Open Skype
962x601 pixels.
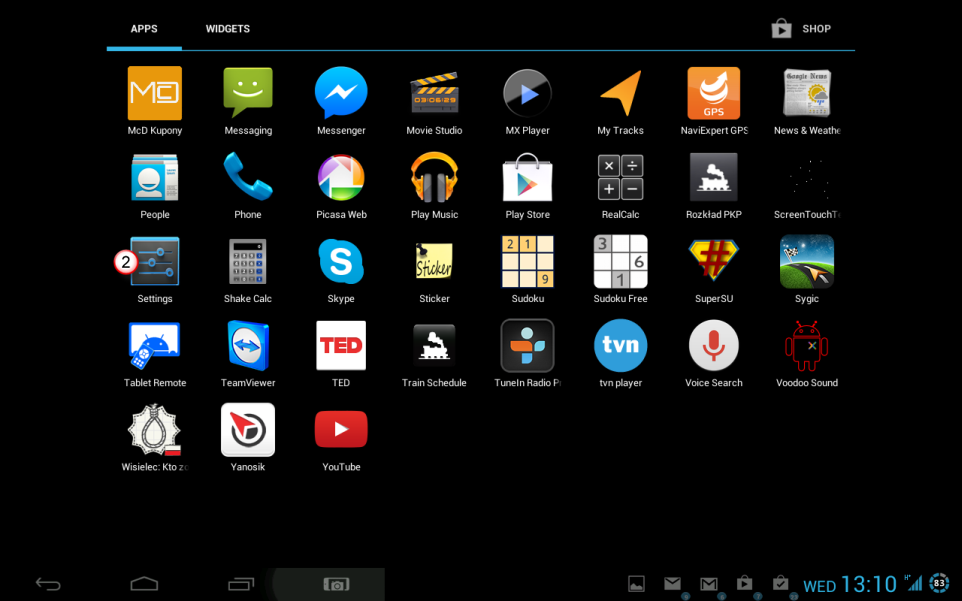(x=341, y=262)
